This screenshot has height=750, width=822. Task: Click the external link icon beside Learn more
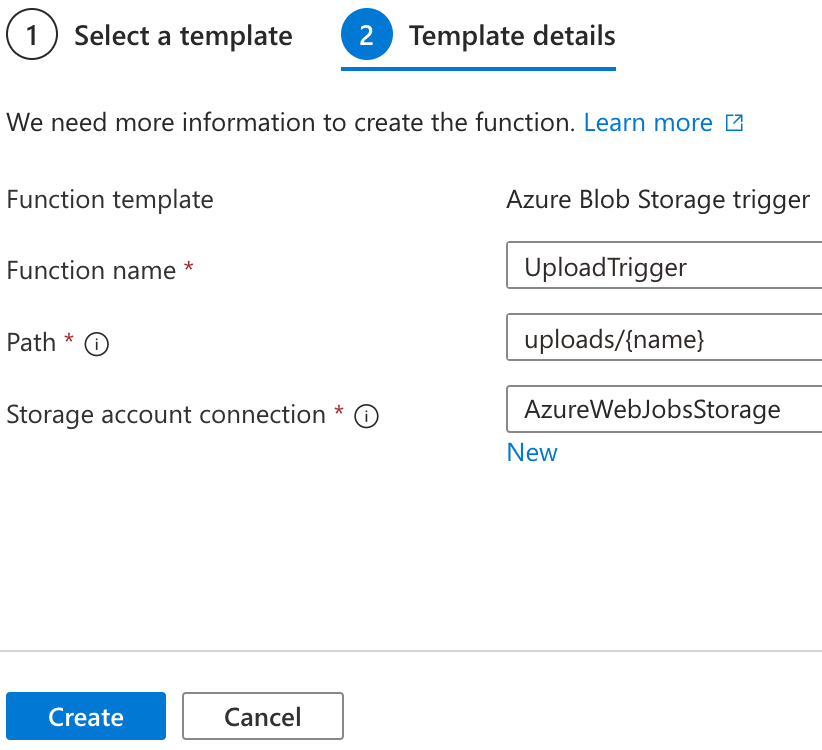[734, 123]
